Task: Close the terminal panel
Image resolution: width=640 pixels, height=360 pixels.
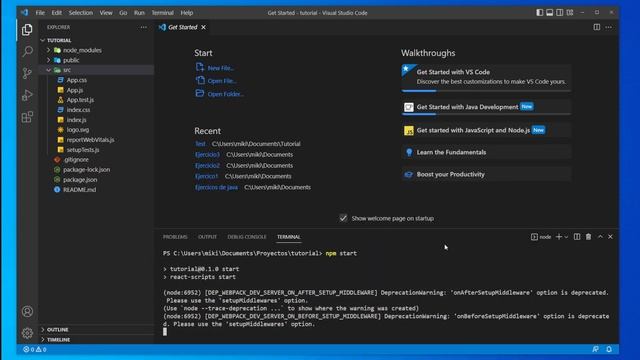Action: 610,237
